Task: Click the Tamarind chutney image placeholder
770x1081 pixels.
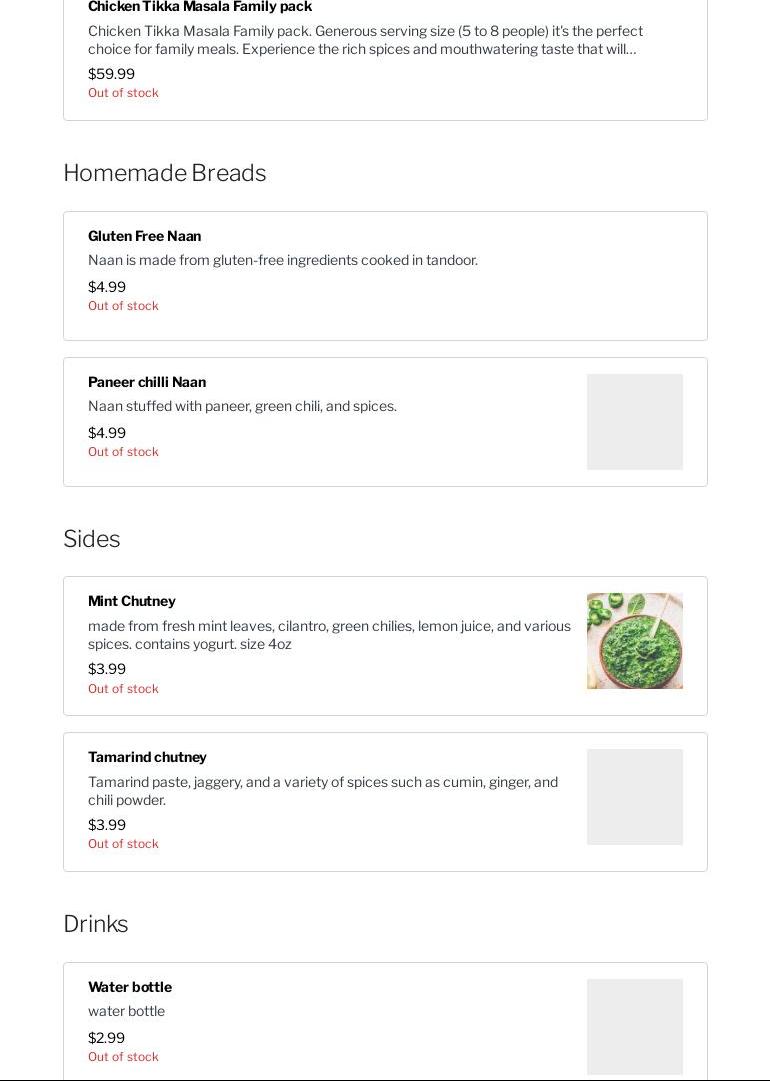Action: pos(634,797)
